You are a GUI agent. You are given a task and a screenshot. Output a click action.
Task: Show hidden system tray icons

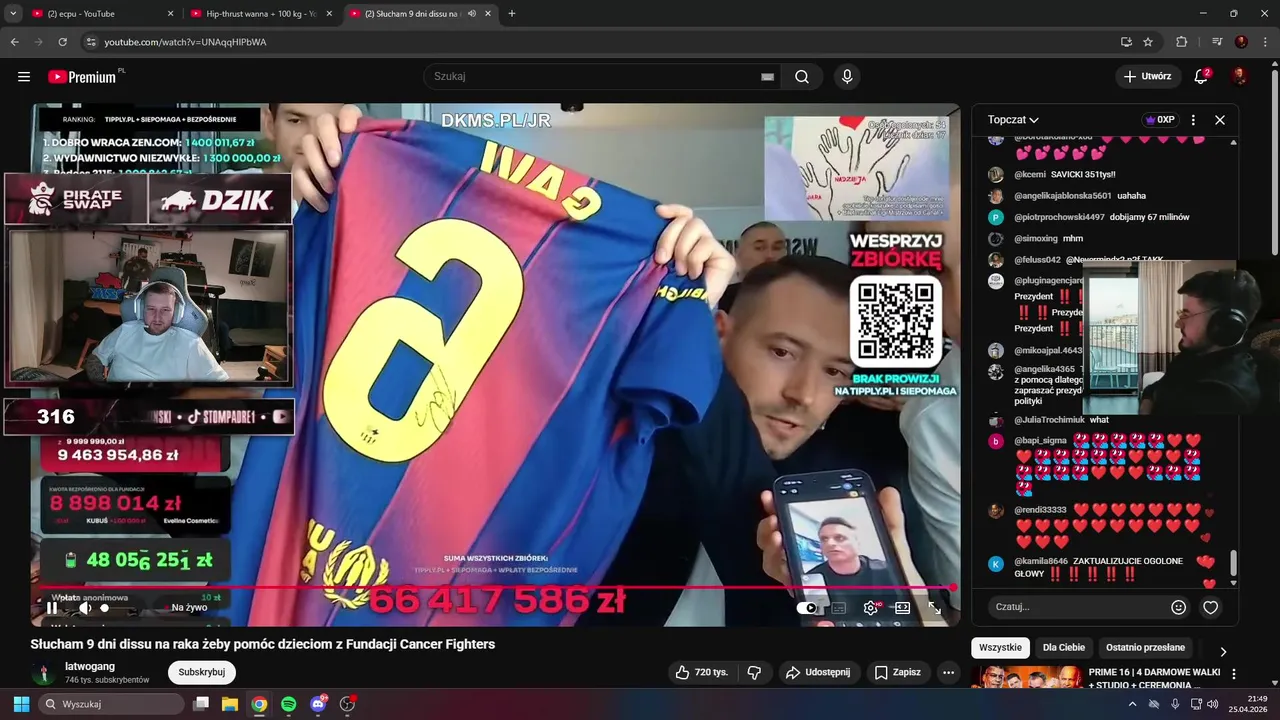pos(1132,704)
